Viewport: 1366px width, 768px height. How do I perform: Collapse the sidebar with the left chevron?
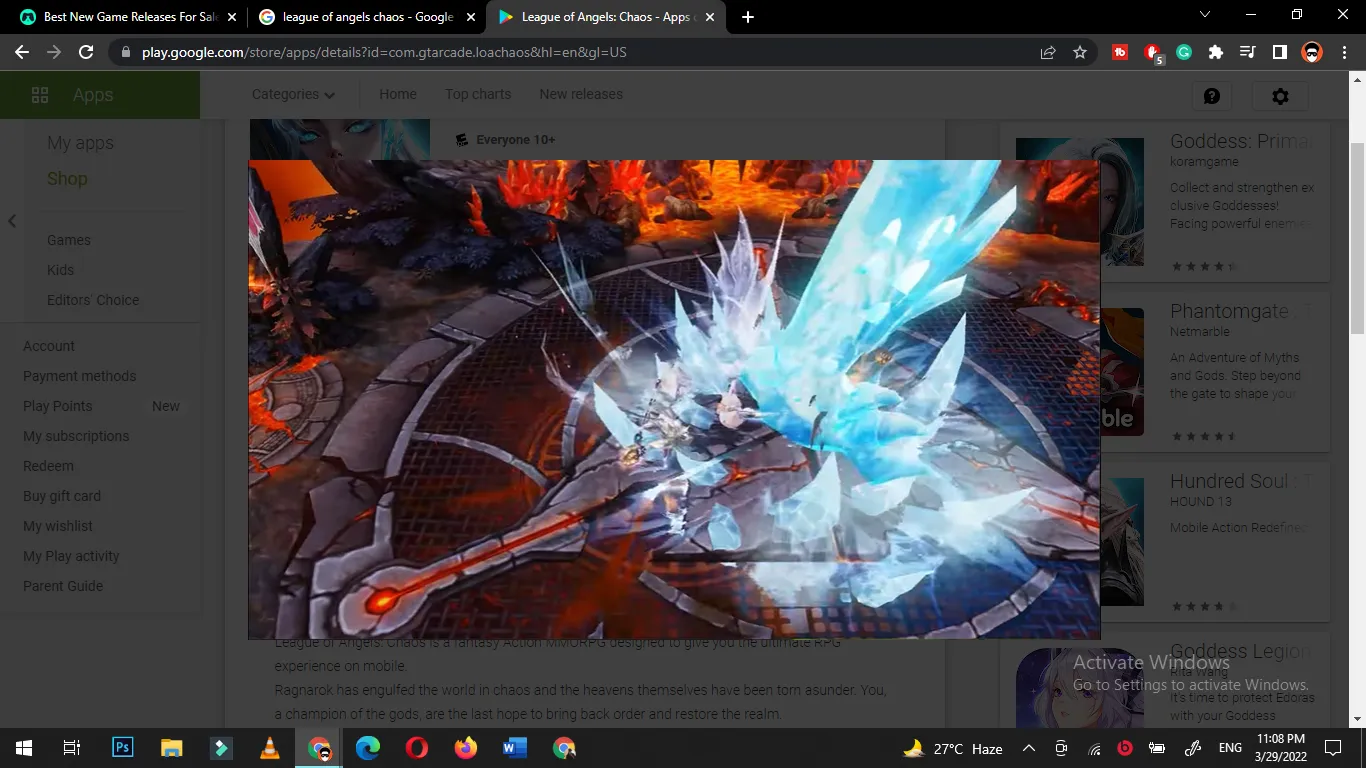[12, 221]
